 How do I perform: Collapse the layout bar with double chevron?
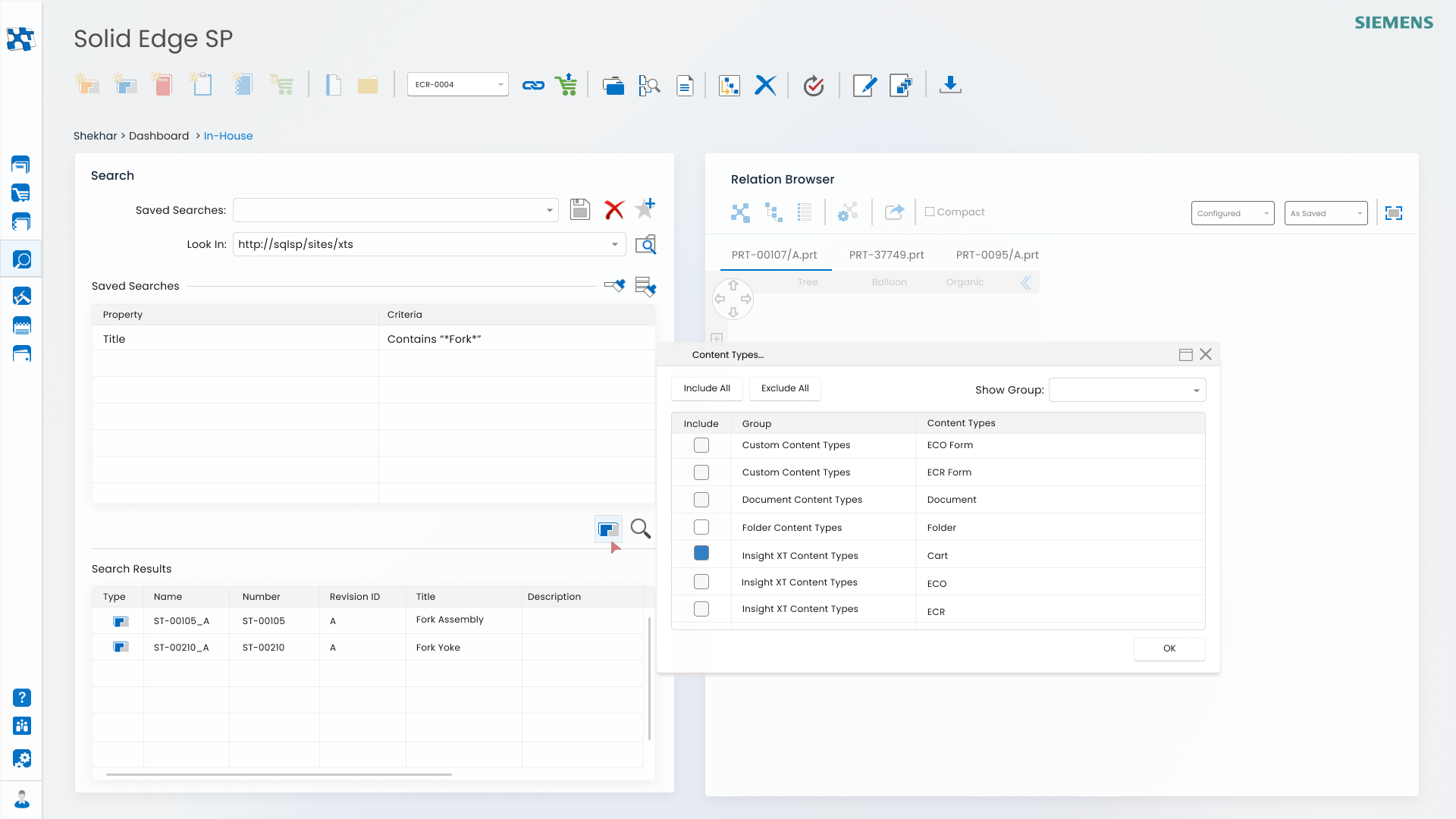click(x=1026, y=283)
